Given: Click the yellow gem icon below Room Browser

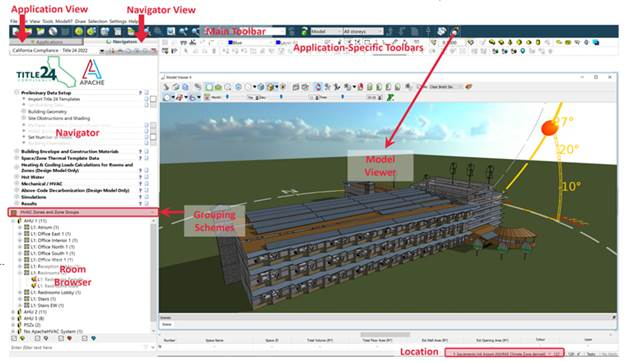Looking at the screenshot, I should tap(23, 339).
